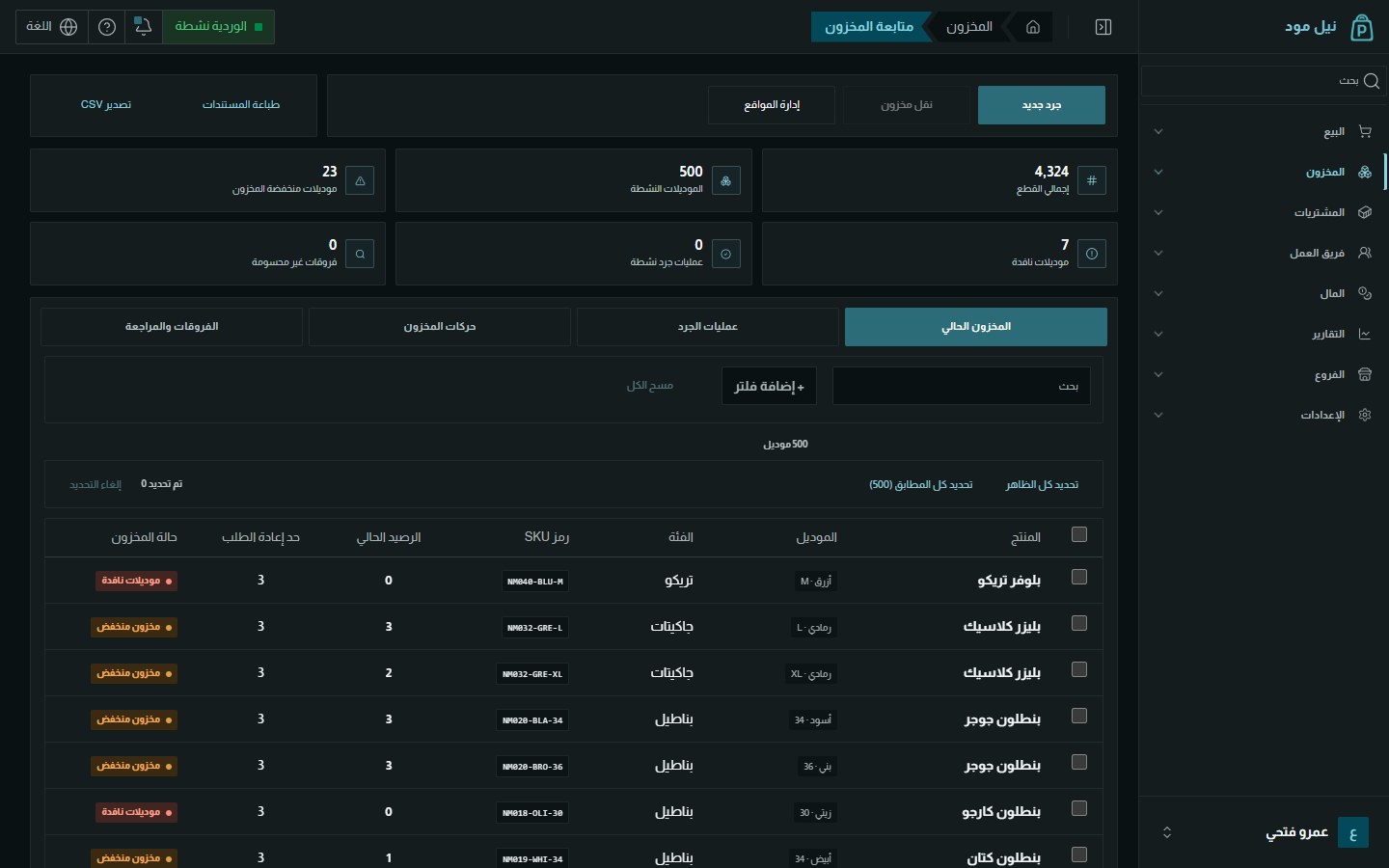Click the فريق العمل people icon
This screenshot has width=1389, height=868.
pyautogui.click(x=1365, y=253)
